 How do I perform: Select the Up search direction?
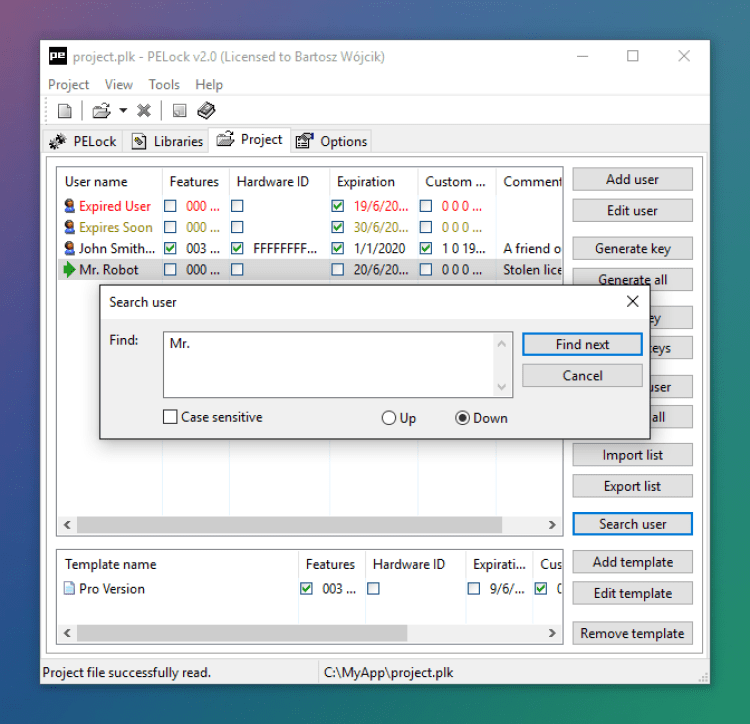(389, 418)
